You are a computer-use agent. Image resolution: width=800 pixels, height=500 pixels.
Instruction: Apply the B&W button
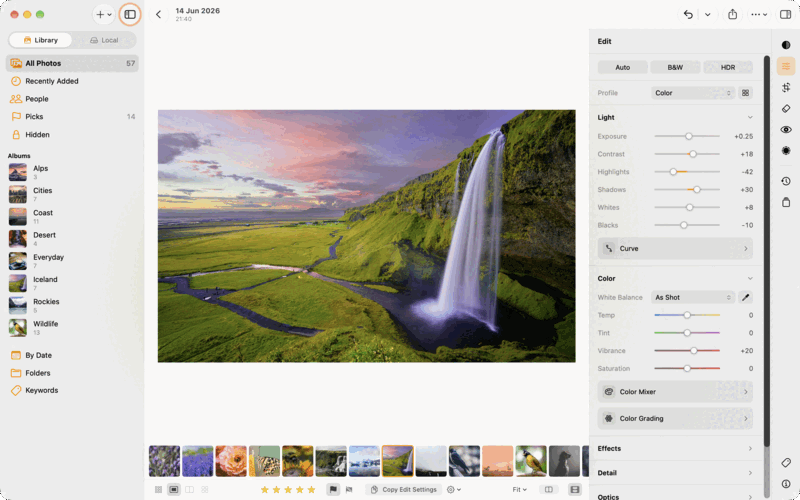tap(675, 67)
